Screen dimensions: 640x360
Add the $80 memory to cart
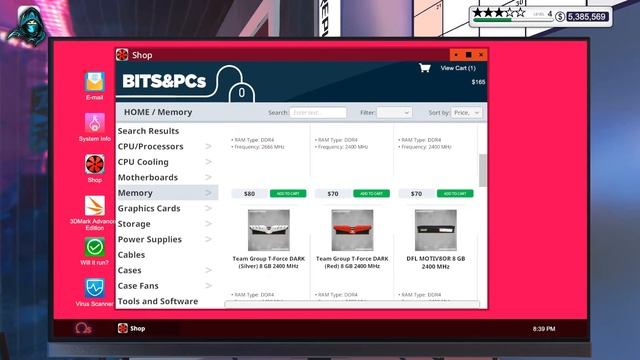coord(288,193)
